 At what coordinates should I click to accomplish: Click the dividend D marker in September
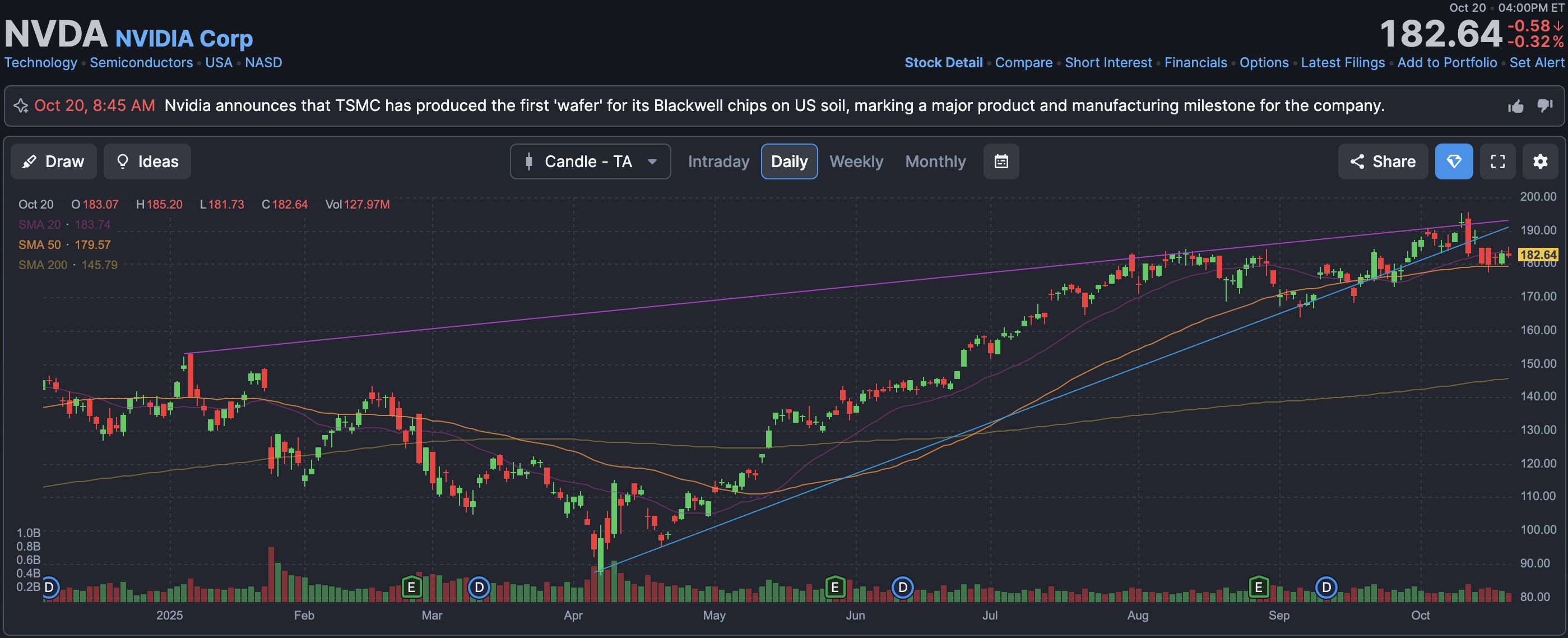click(x=1326, y=588)
